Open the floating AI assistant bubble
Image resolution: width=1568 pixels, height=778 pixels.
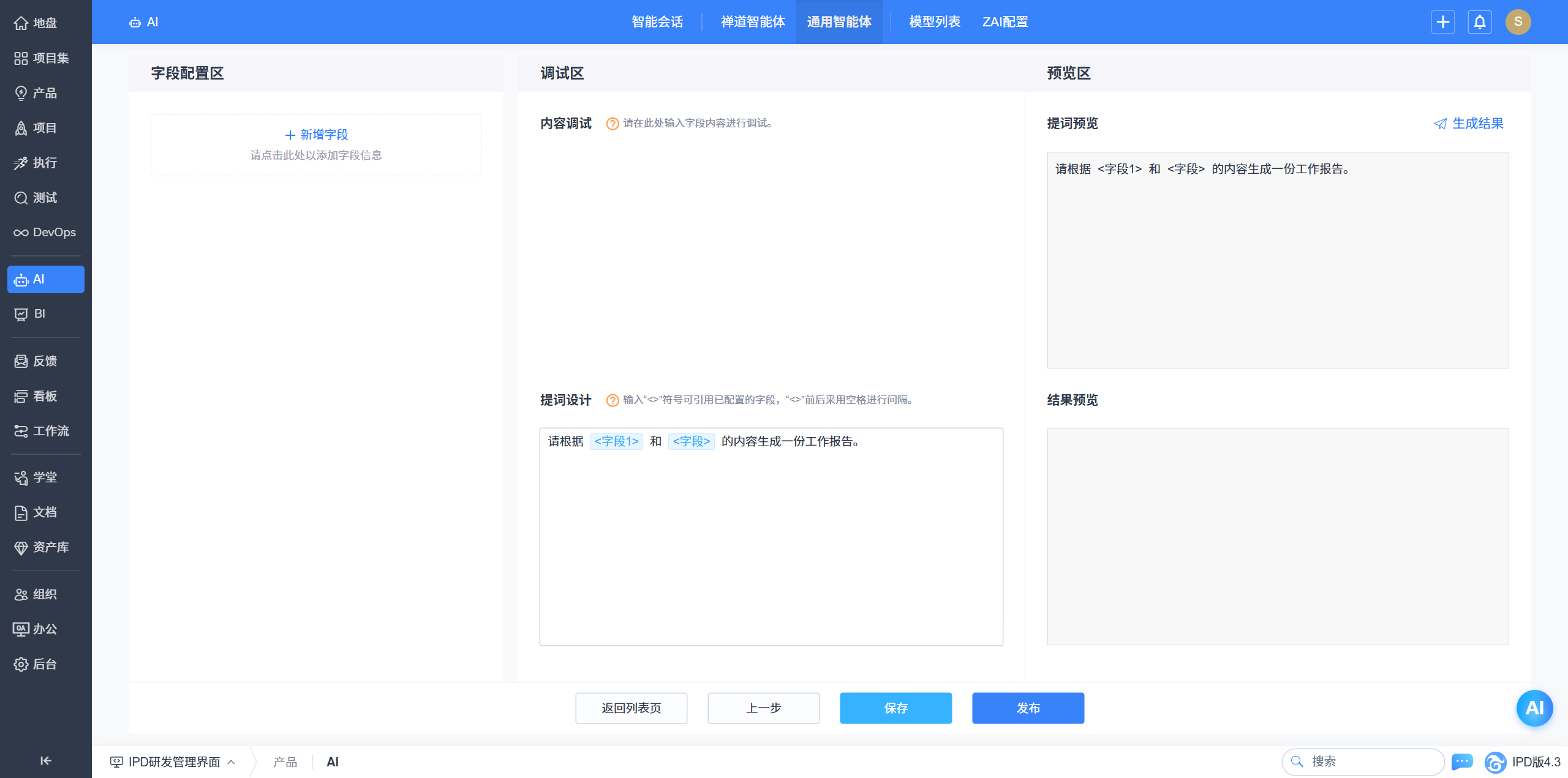coord(1534,708)
